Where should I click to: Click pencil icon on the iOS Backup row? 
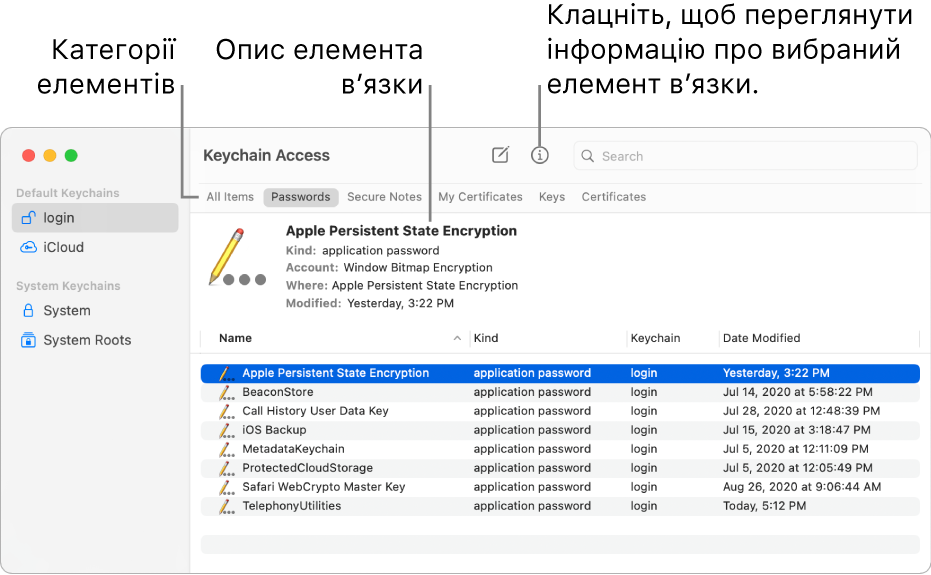point(226,430)
